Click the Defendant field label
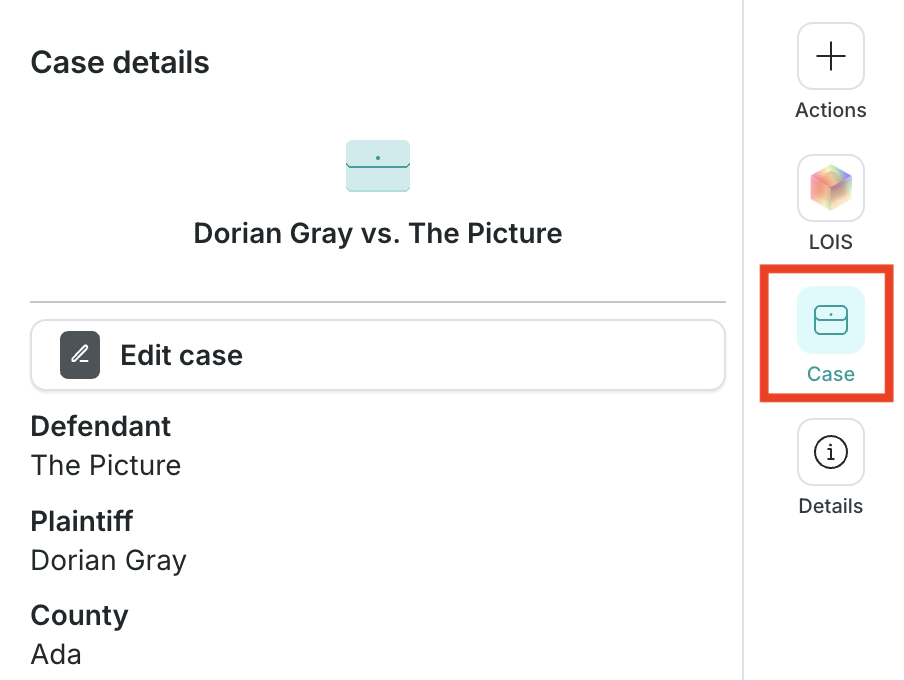The width and height of the screenshot is (904, 680). pyautogui.click(x=100, y=427)
